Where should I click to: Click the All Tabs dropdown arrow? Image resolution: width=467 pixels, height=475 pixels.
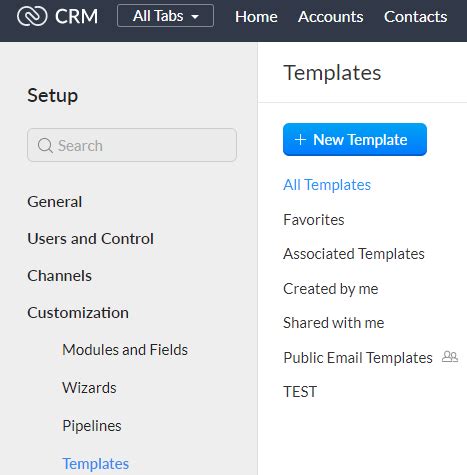[x=195, y=16]
